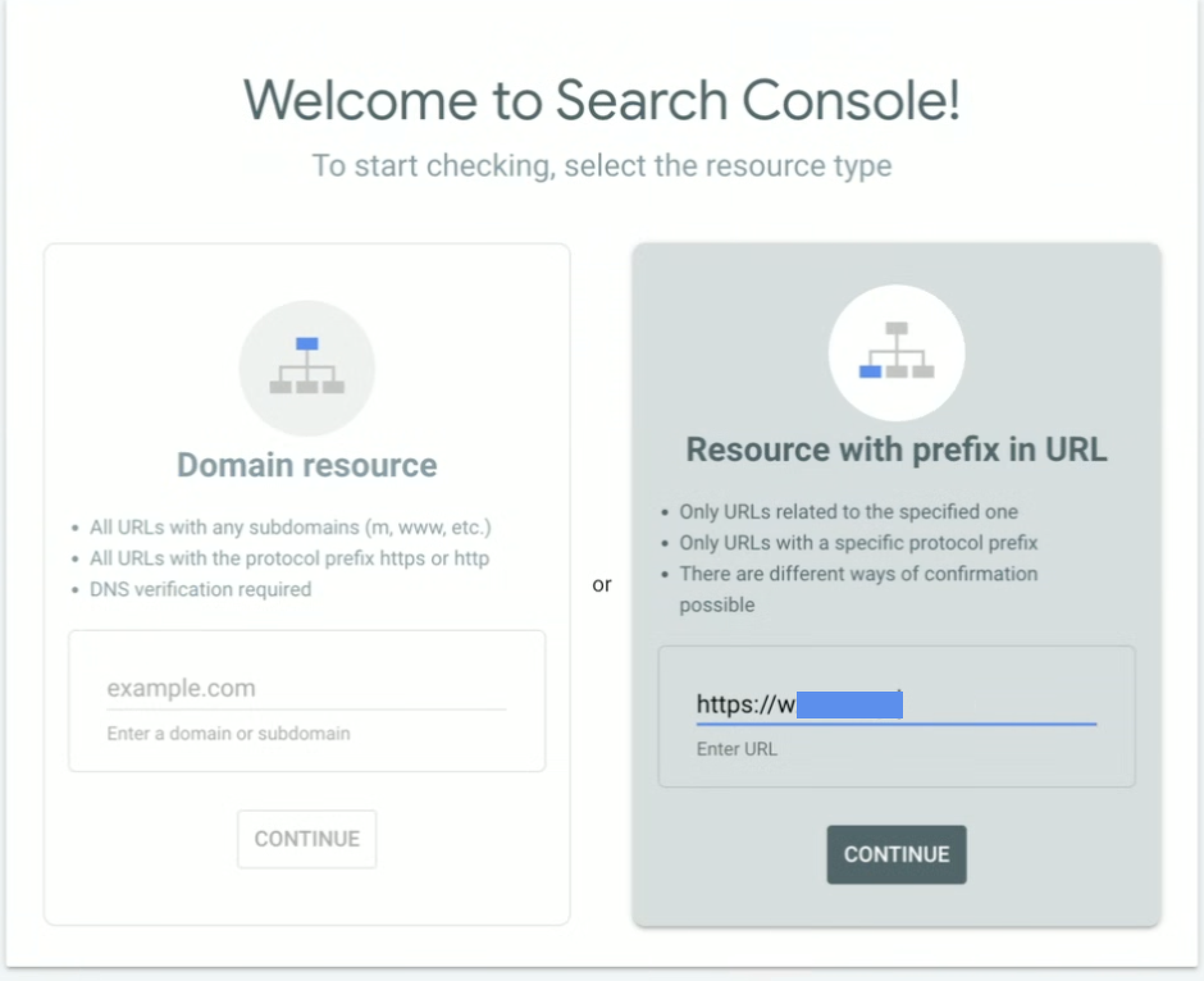Click "Only URLs related to the specified one"
Image resolution: width=1204 pixels, height=981 pixels.
click(849, 512)
